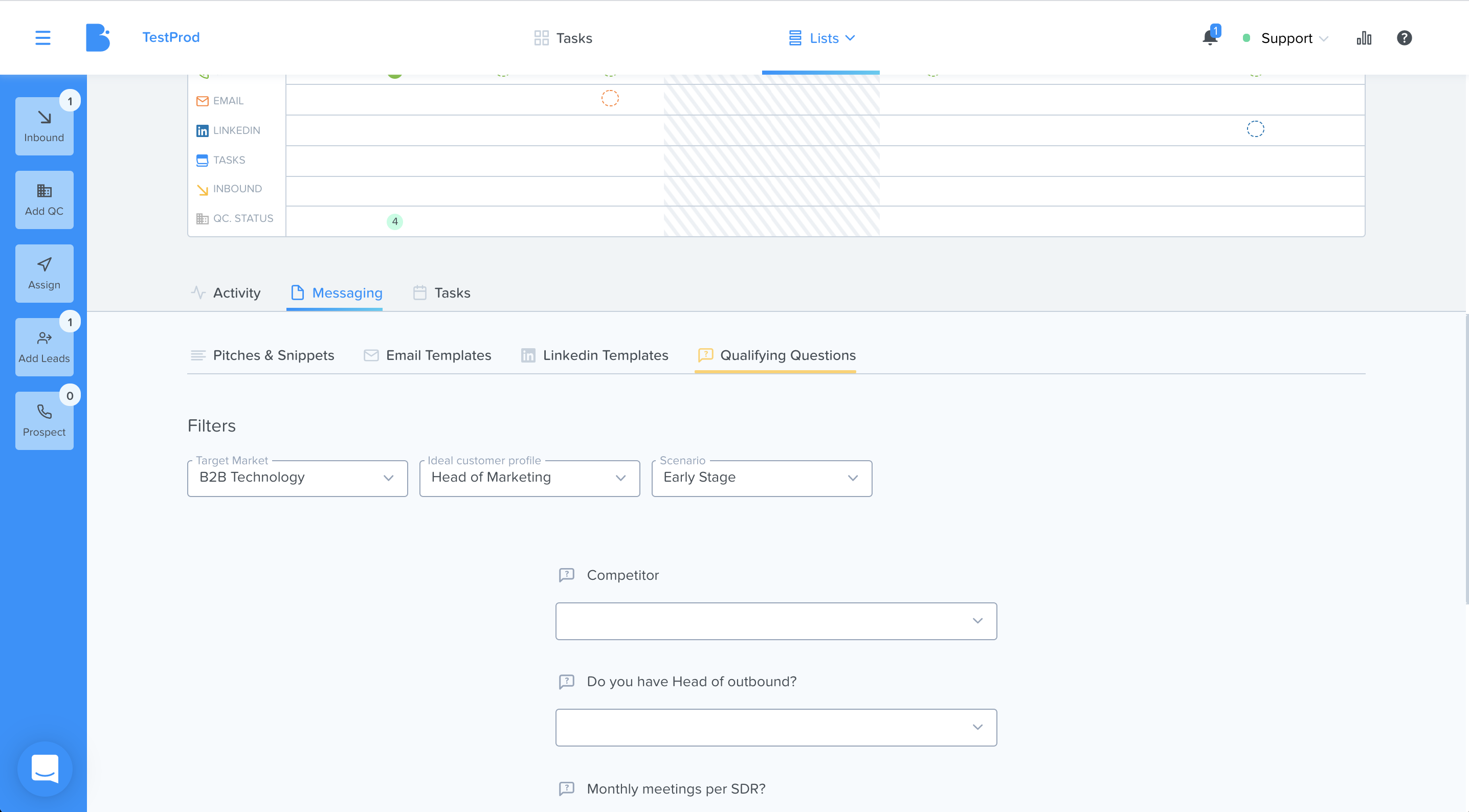Open the Lists dropdown in top navigation
Screen dimensions: 1469x812
(x=821, y=38)
